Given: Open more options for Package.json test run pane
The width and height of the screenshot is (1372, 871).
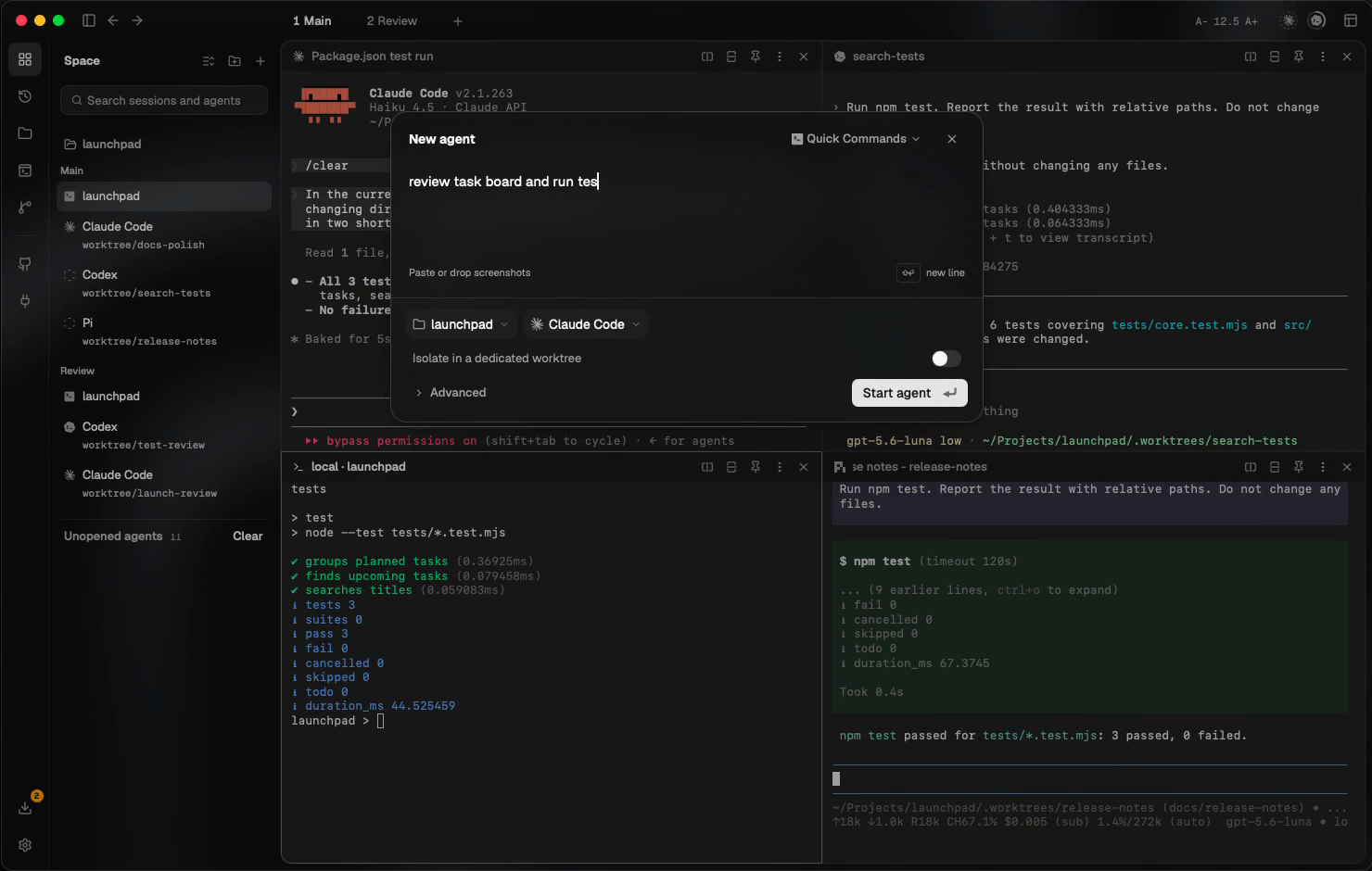Looking at the screenshot, I should tap(780, 57).
